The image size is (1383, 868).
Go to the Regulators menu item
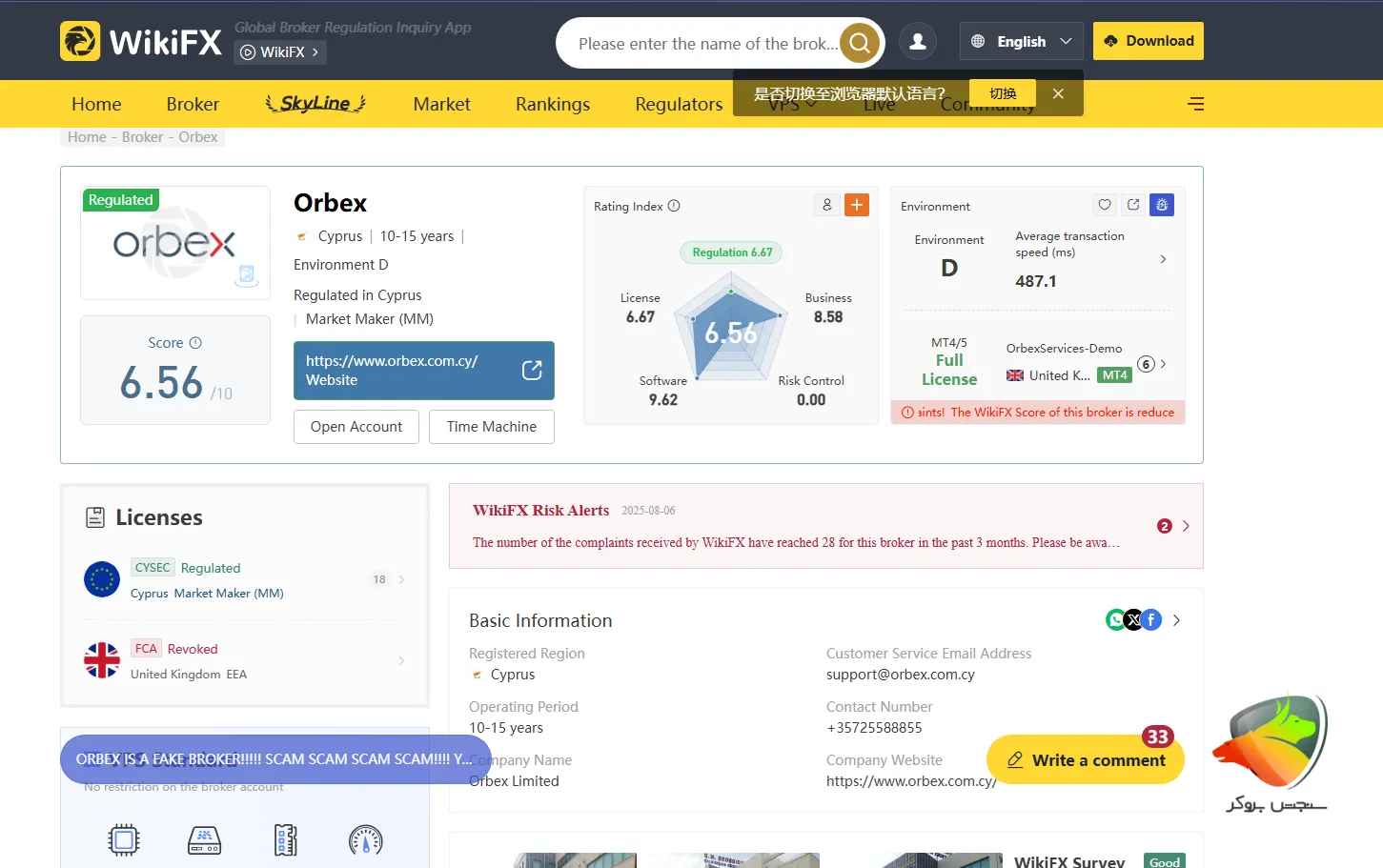click(679, 104)
